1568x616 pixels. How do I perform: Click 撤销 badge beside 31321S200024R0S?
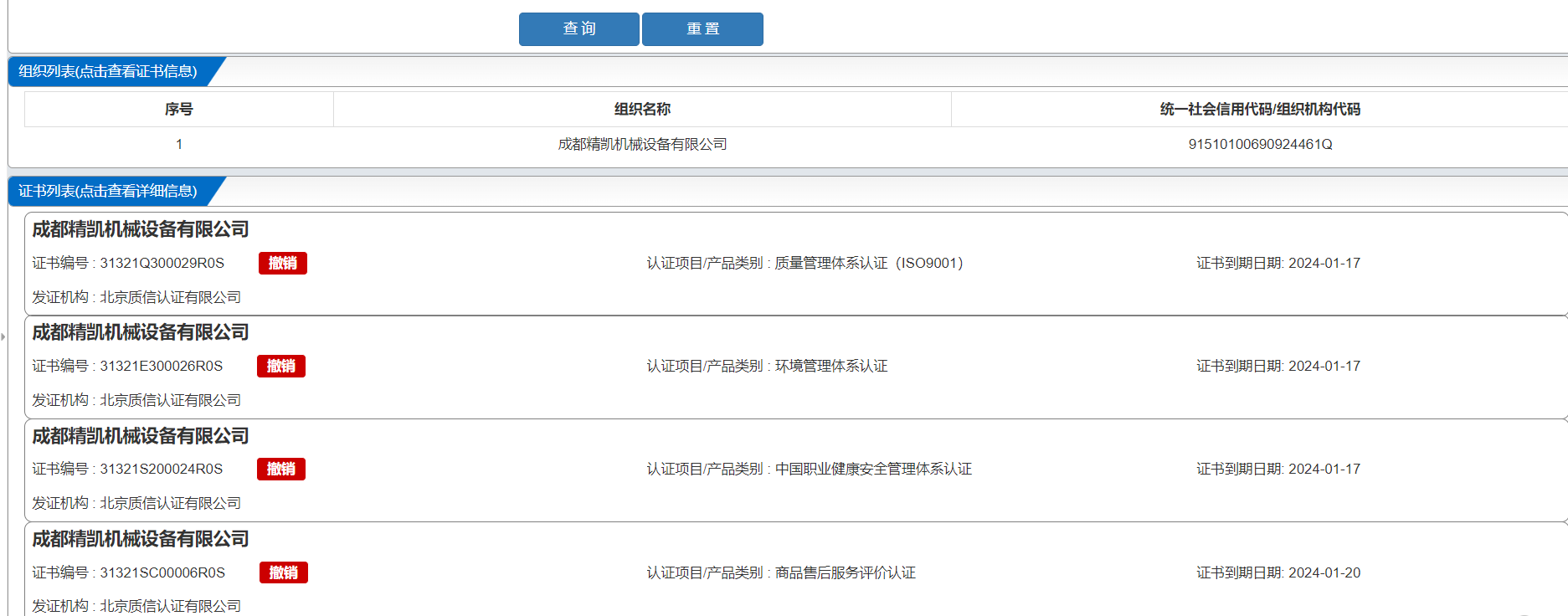click(x=281, y=469)
